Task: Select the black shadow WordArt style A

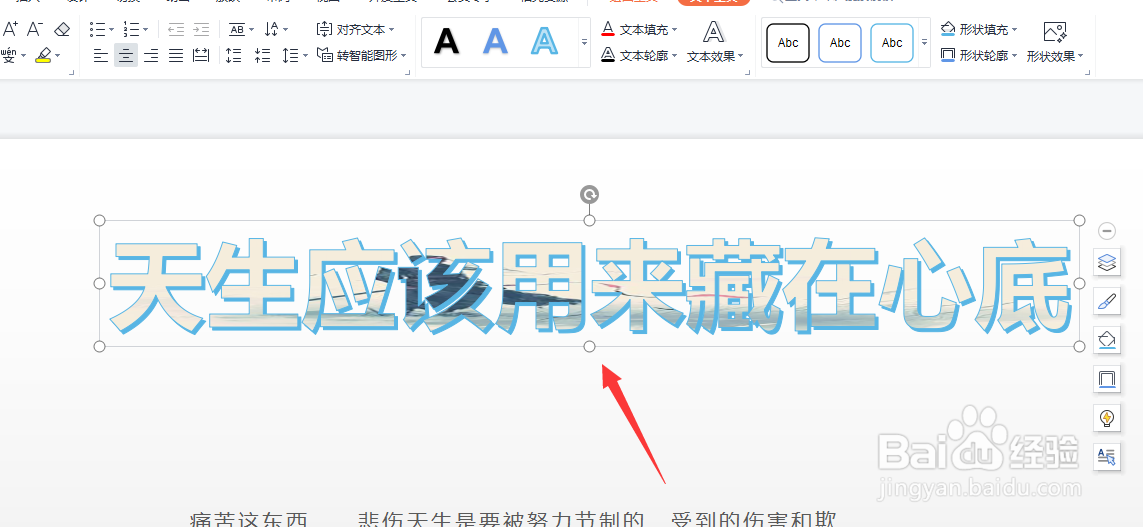Action: click(x=446, y=42)
